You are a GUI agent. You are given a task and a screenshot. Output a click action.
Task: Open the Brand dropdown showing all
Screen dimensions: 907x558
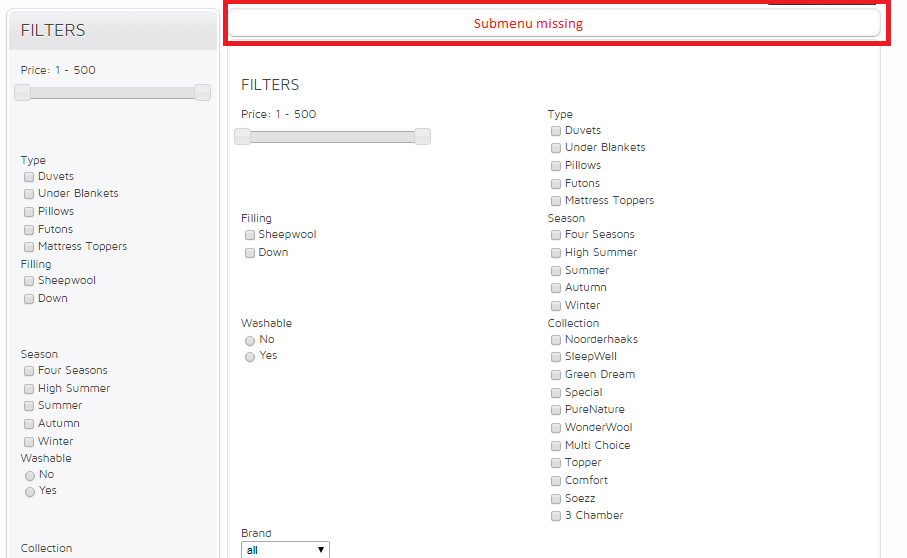pyautogui.click(x=285, y=550)
